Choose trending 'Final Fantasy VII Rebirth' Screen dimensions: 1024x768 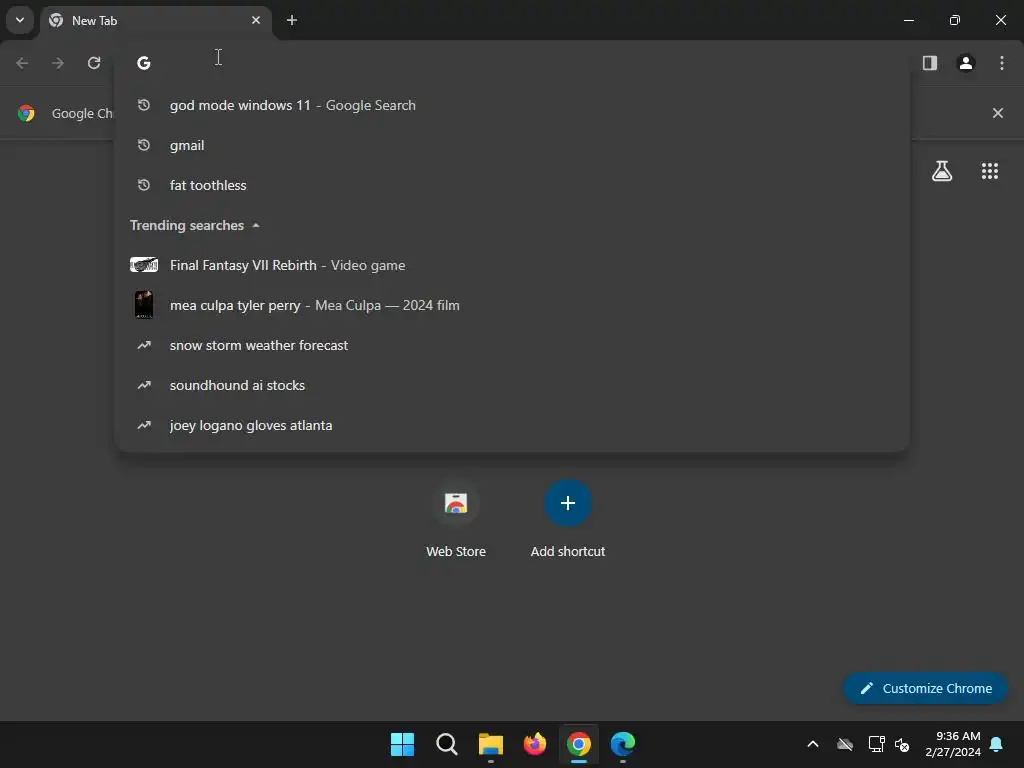tap(511, 265)
